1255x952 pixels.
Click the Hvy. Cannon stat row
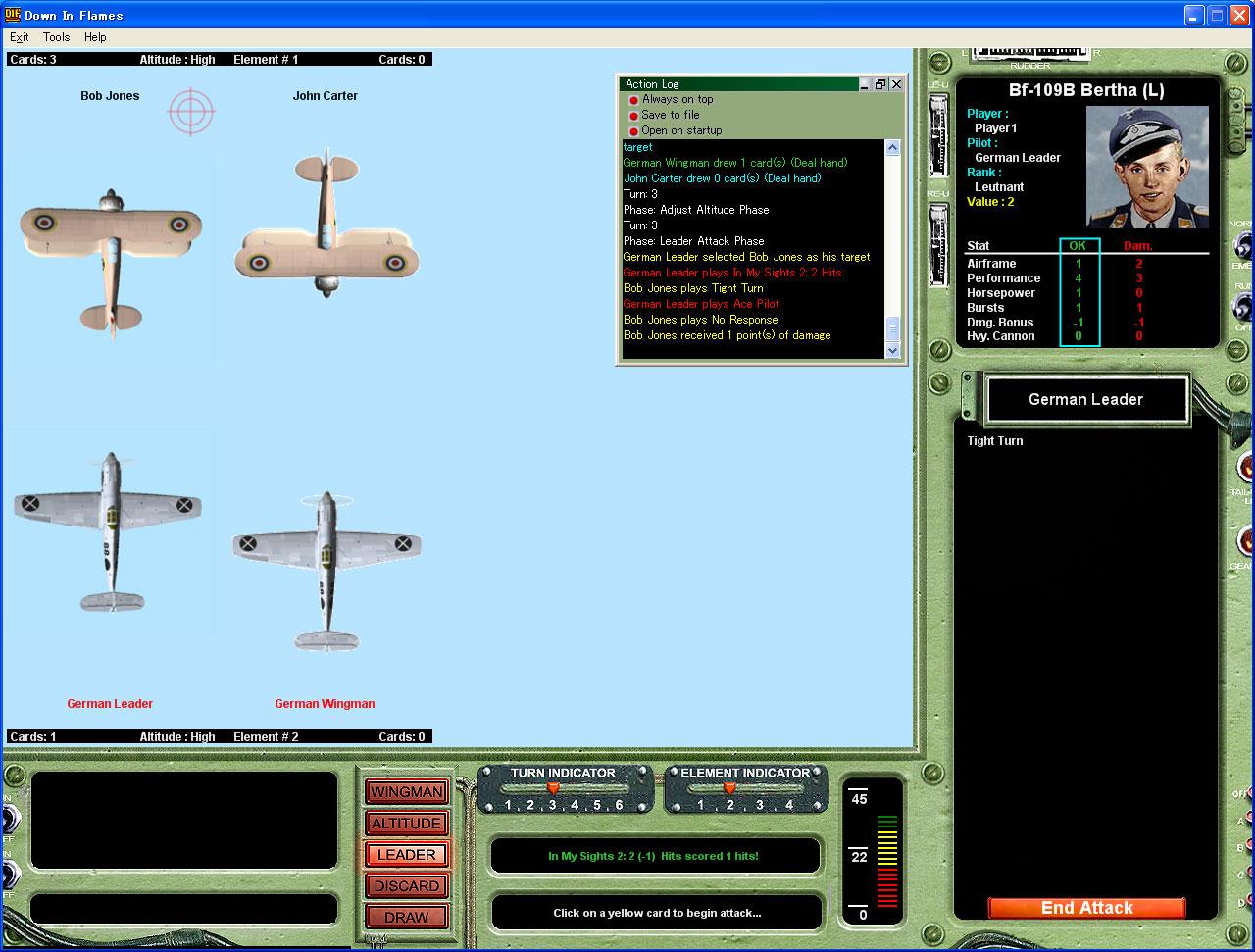tap(1086, 336)
